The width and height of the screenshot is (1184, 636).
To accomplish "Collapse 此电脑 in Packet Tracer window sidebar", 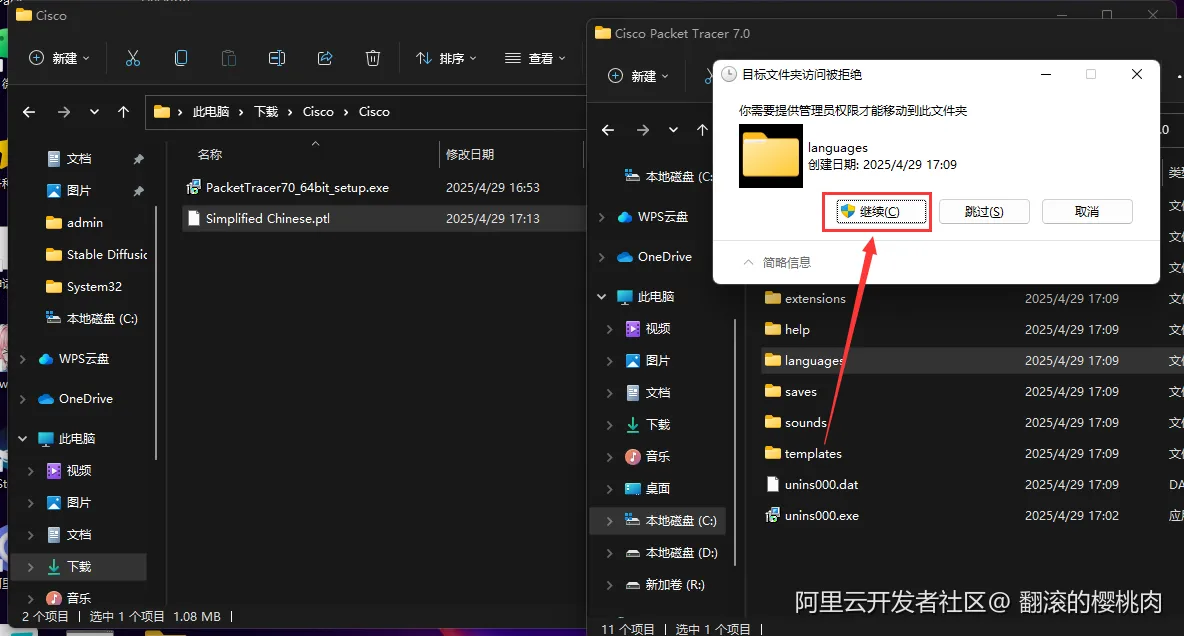I will tap(602, 297).
